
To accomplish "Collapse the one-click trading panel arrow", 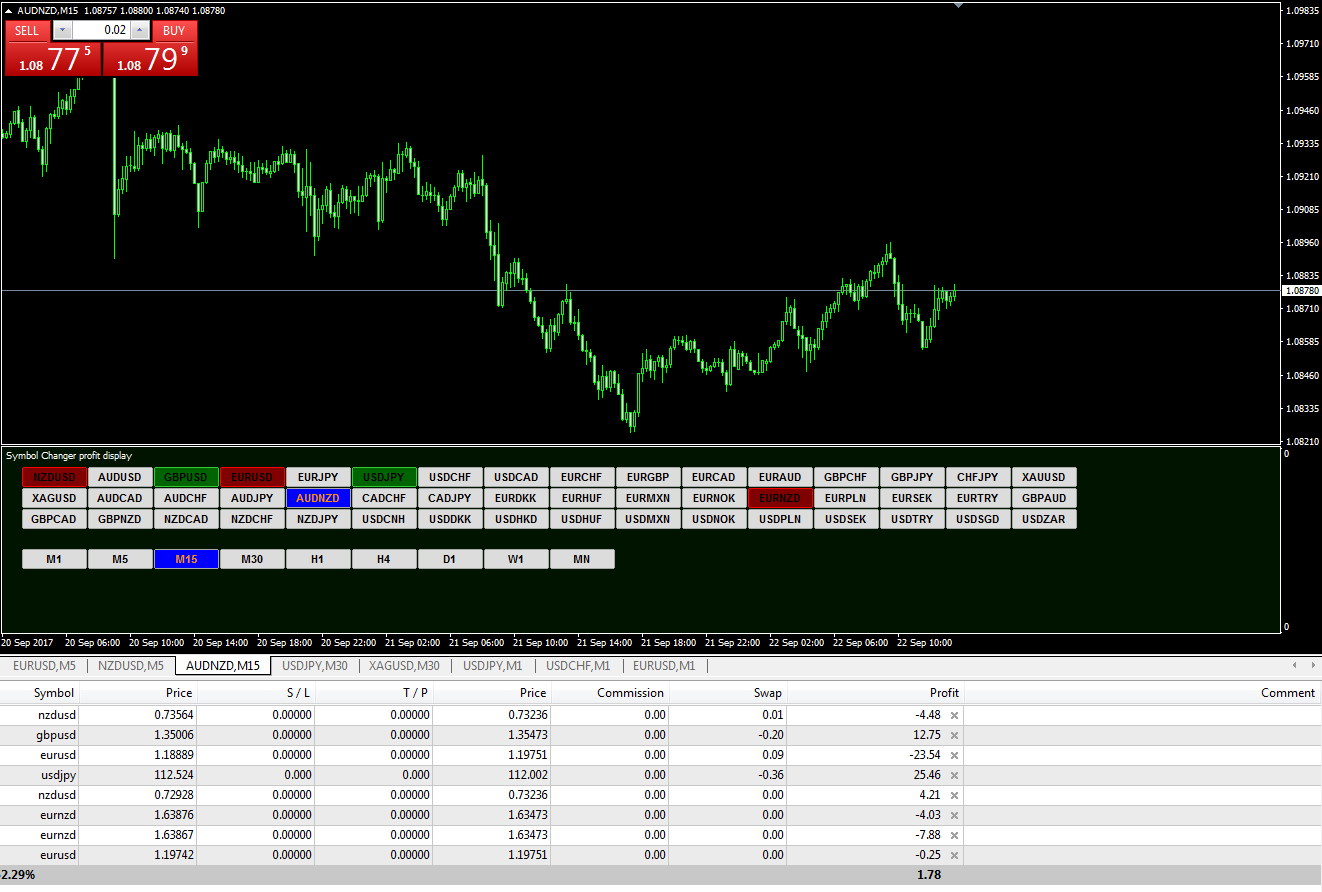I will pyautogui.click(x=10, y=10).
